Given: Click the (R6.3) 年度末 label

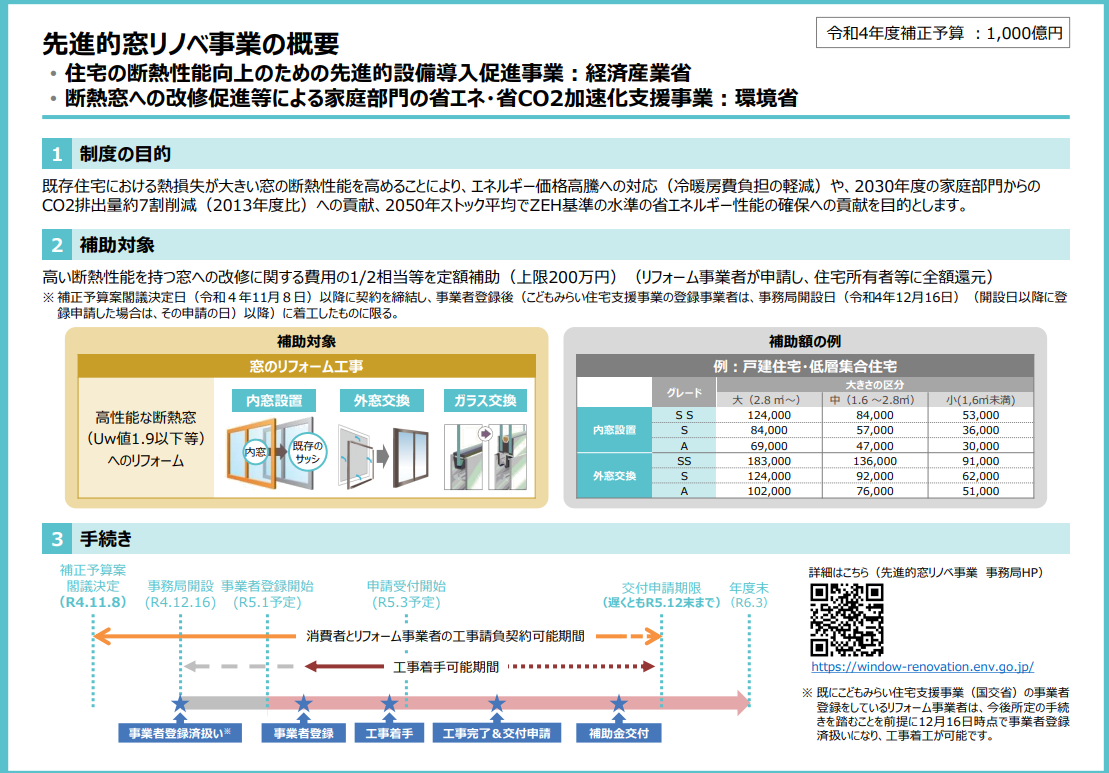Looking at the screenshot, I should 749,603.
